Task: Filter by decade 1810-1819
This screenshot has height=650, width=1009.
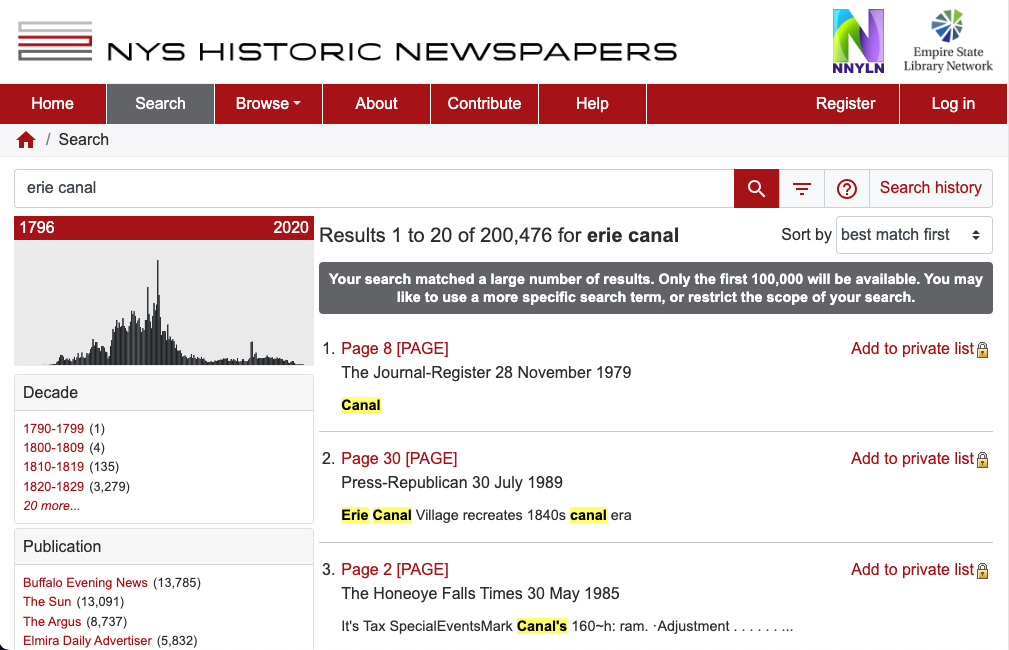Action: tap(53, 467)
